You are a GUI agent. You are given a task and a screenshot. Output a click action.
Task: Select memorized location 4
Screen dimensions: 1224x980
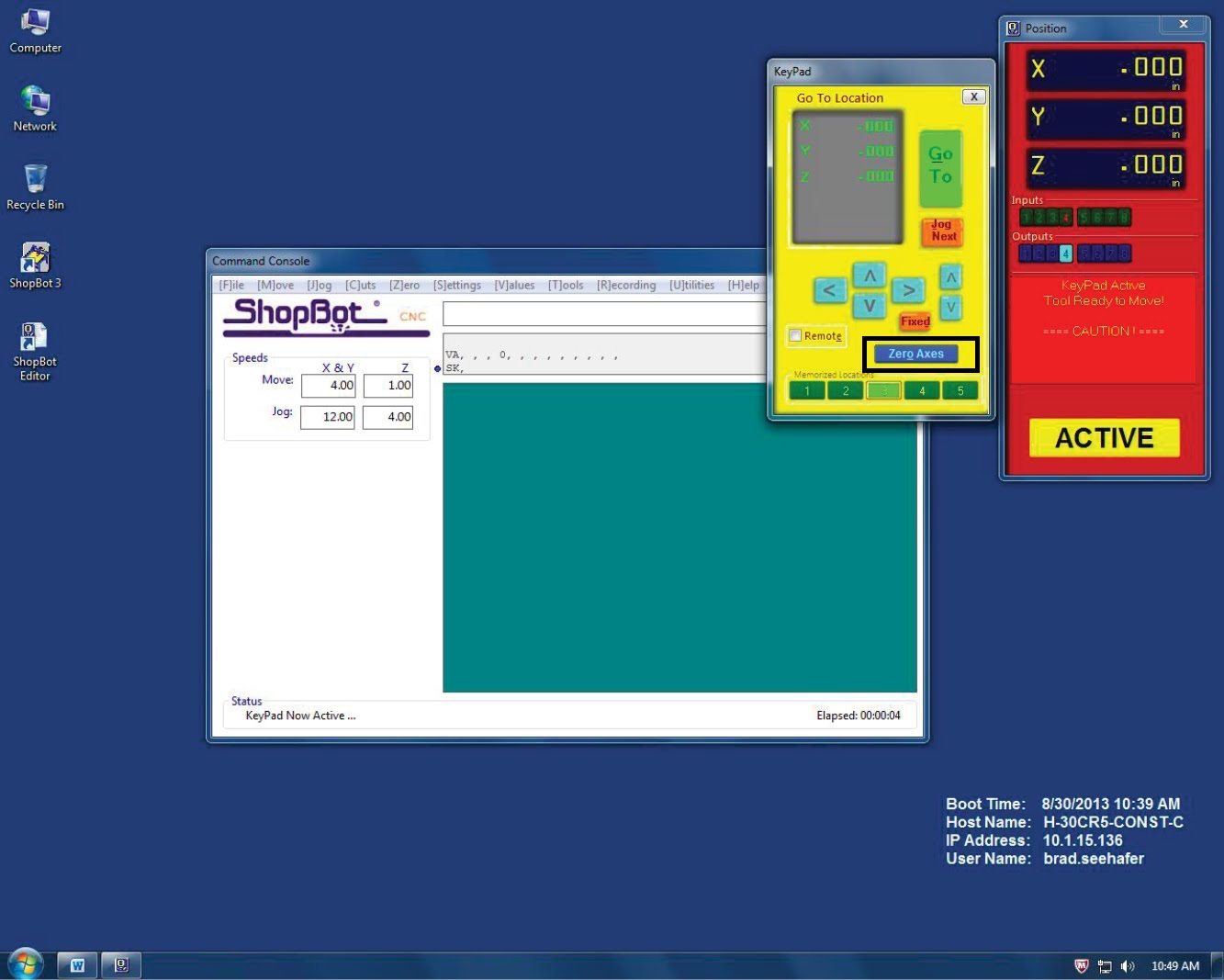(922, 390)
